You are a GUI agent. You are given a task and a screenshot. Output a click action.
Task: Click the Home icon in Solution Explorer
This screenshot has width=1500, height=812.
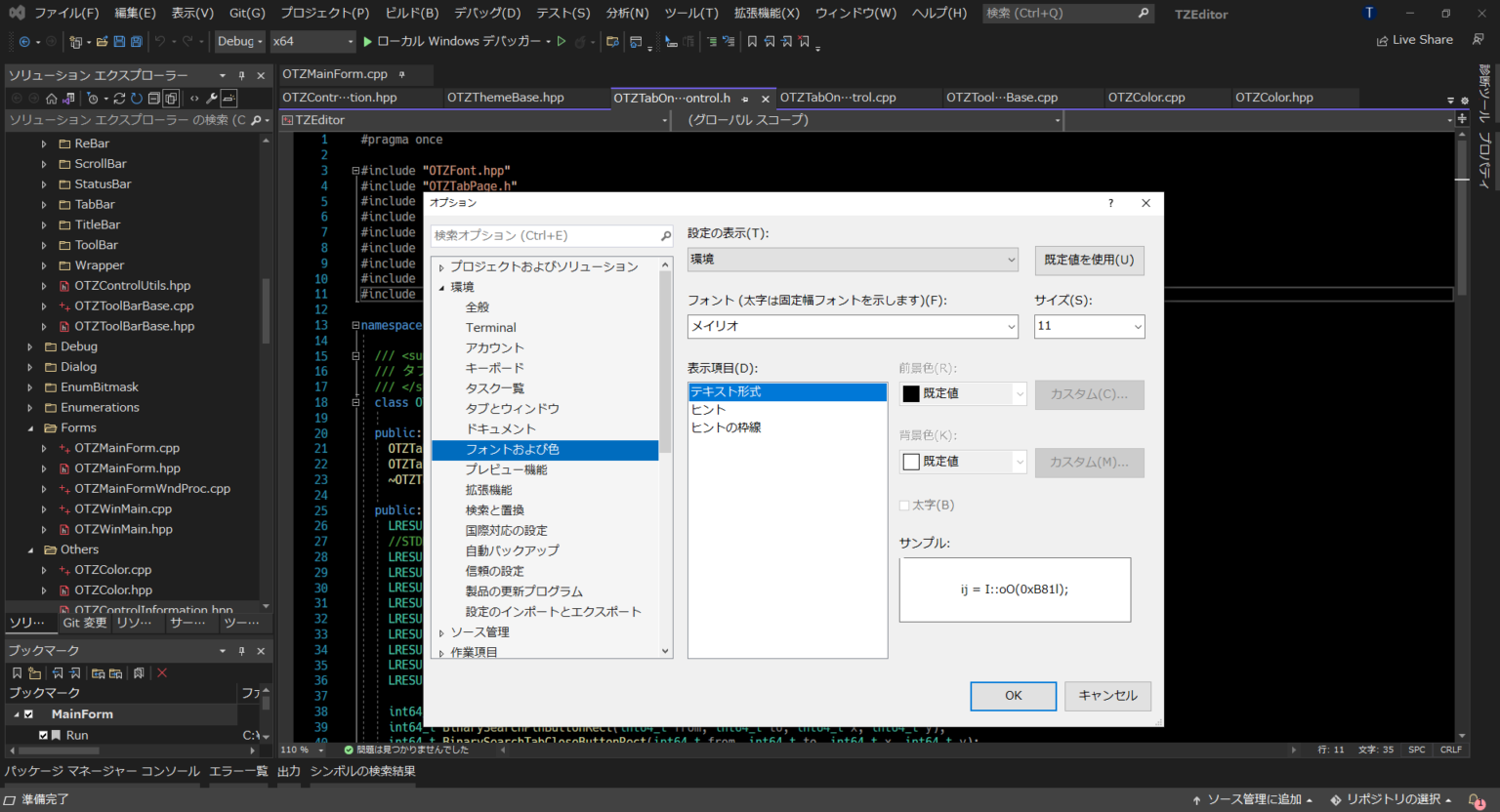coord(52,99)
